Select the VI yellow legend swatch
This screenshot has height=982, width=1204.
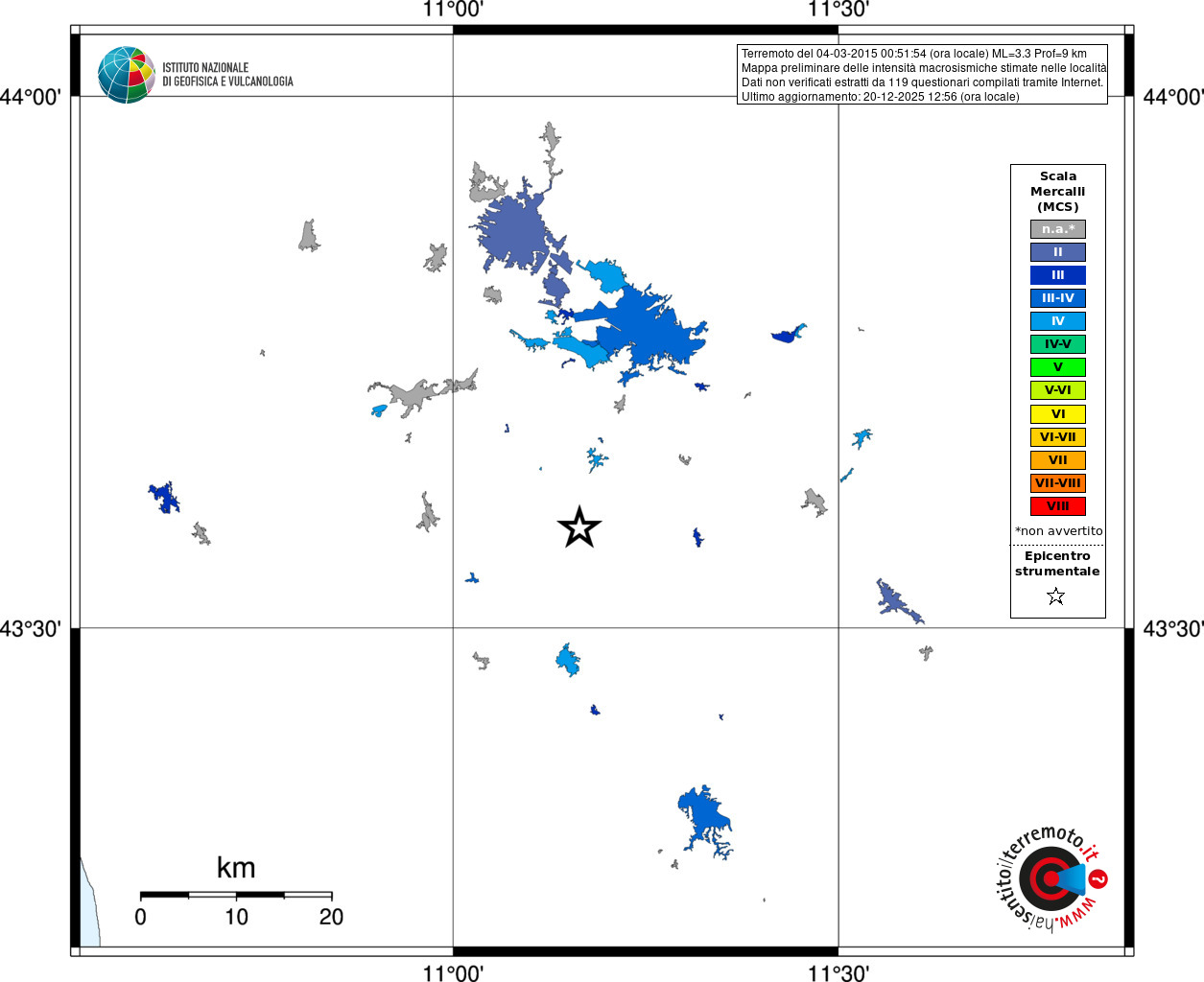[x=1058, y=414]
